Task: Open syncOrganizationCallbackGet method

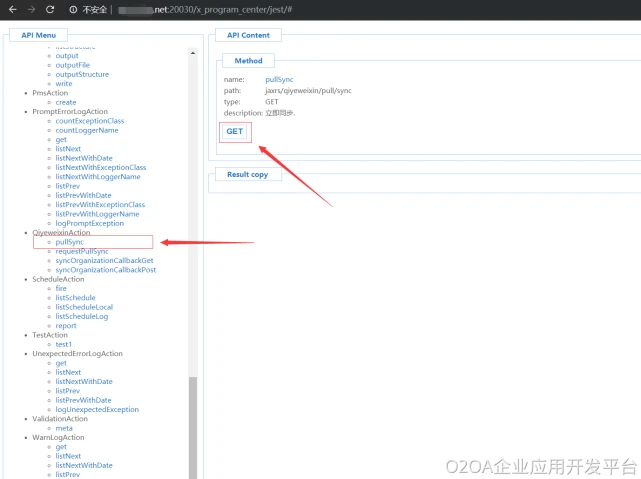Action: pyautogui.click(x=104, y=260)
